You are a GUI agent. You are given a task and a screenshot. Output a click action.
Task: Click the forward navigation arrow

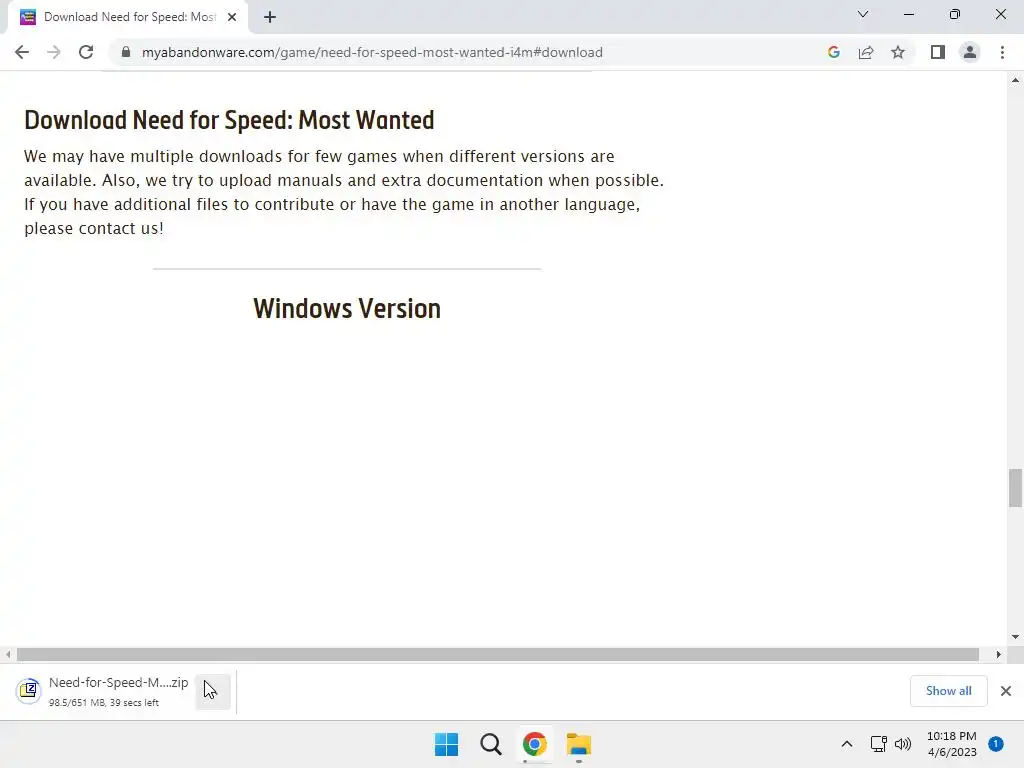[x=54, y=52]
